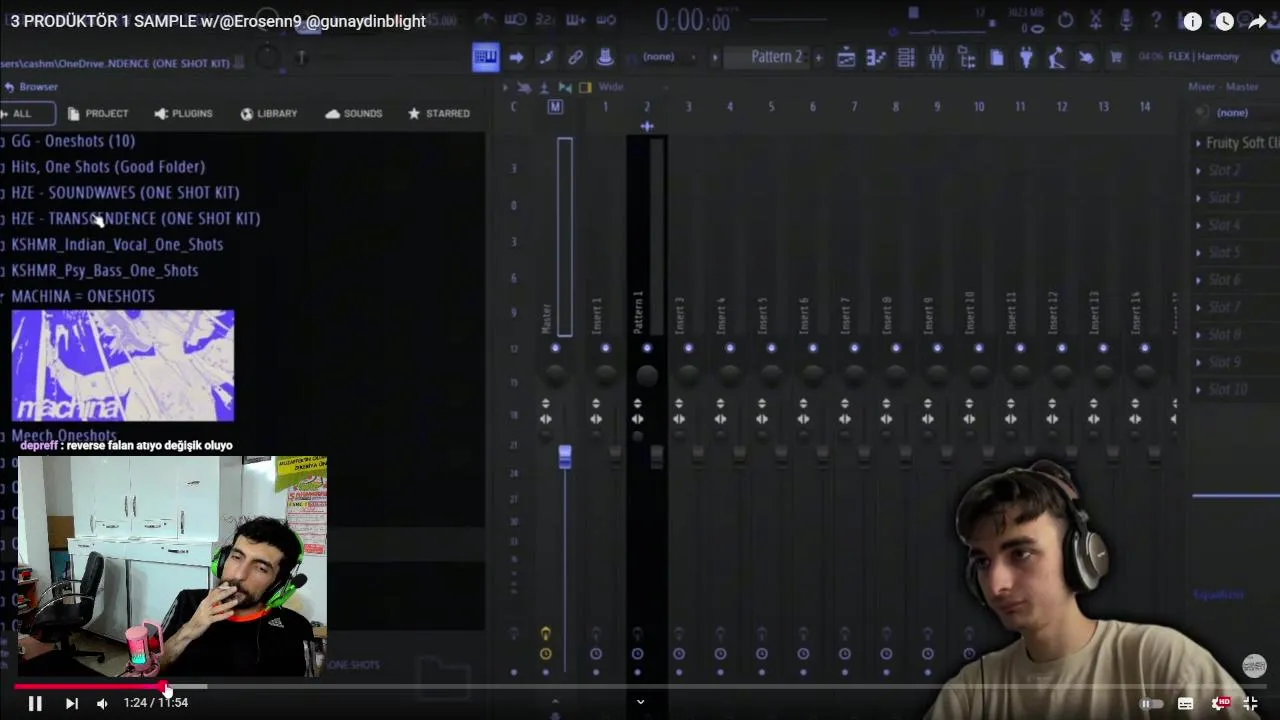Image resolution: width=1280 pixels, height=720 pixels.
Task: Switch to the PLUGINS browser tab
Action: 183,114
